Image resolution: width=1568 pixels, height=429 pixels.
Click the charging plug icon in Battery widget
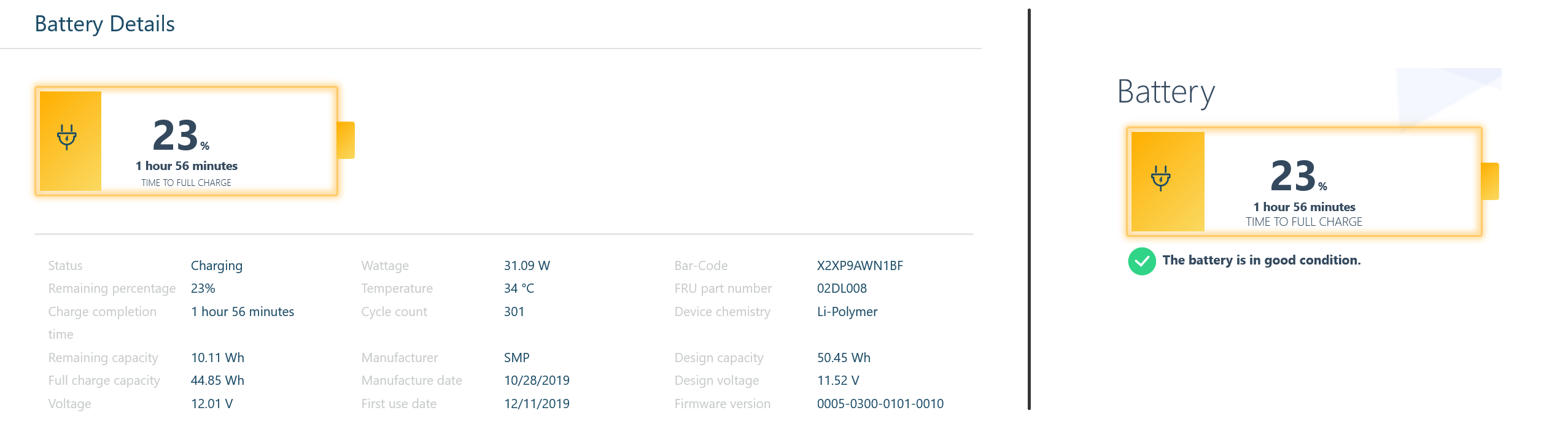click(1160, 178)
